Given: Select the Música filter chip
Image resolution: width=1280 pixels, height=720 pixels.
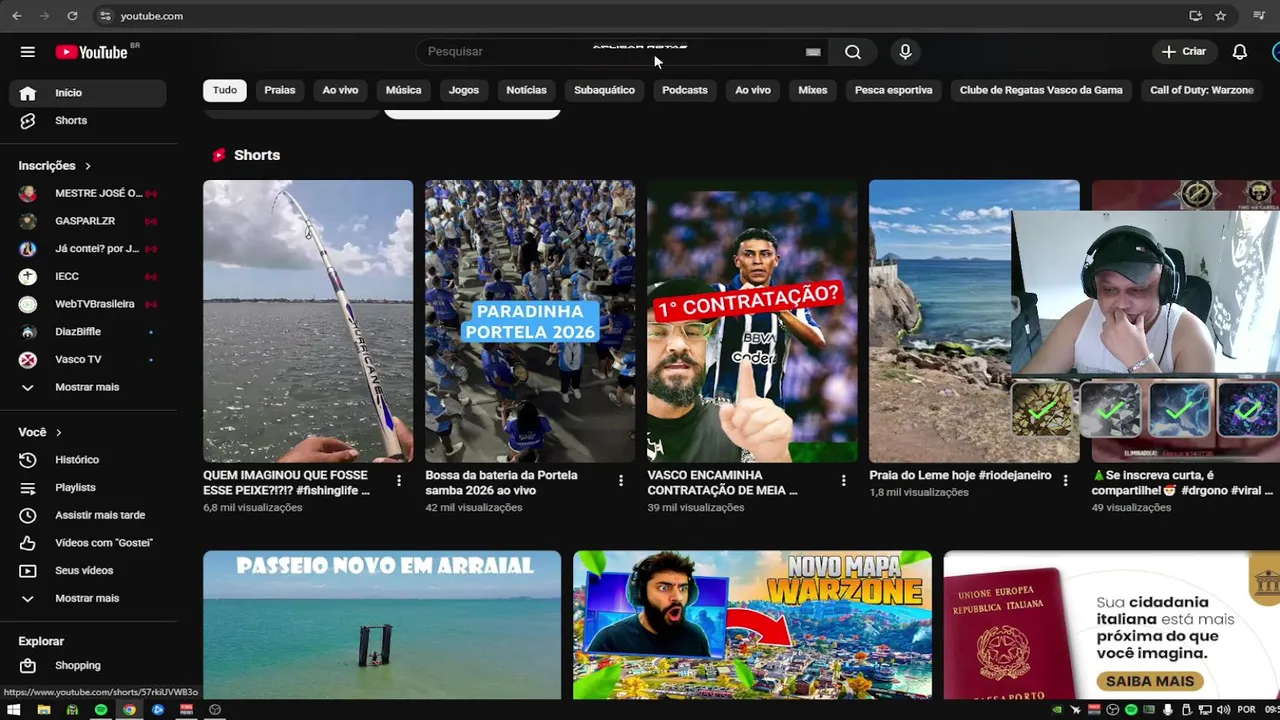Looking at the screenshot, I should click(x=404, y=90).
